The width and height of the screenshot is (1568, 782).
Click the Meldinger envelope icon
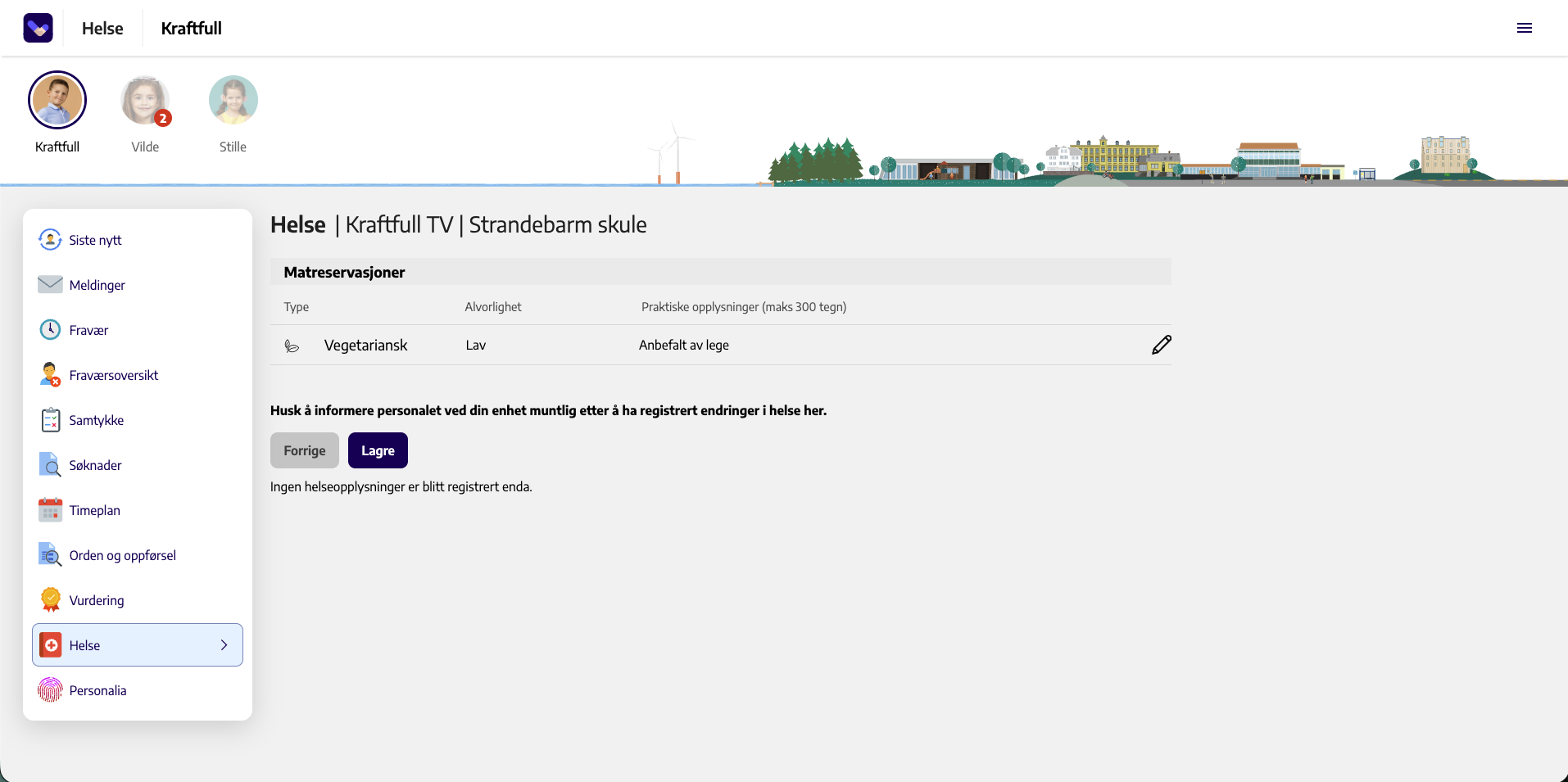(50, 284)
